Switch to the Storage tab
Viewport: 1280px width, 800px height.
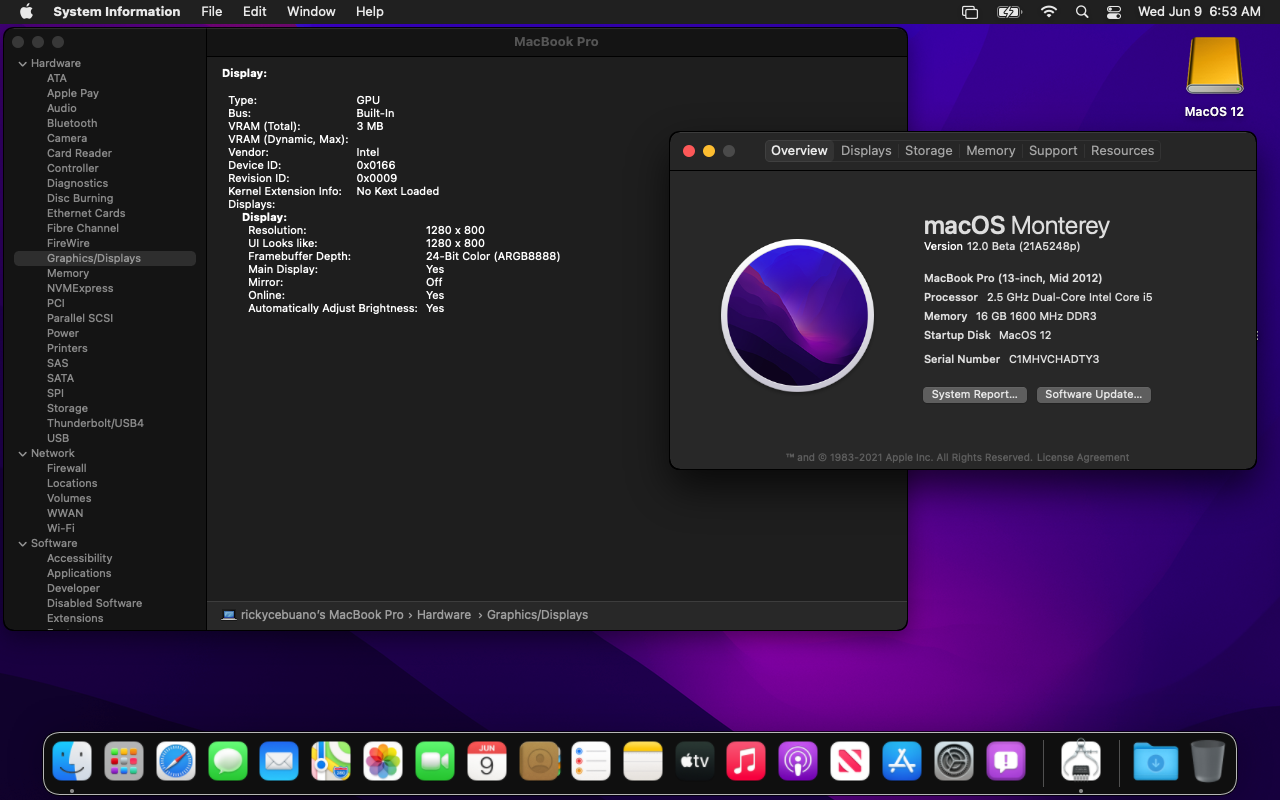pyautogui.click(x=928, y=151)
